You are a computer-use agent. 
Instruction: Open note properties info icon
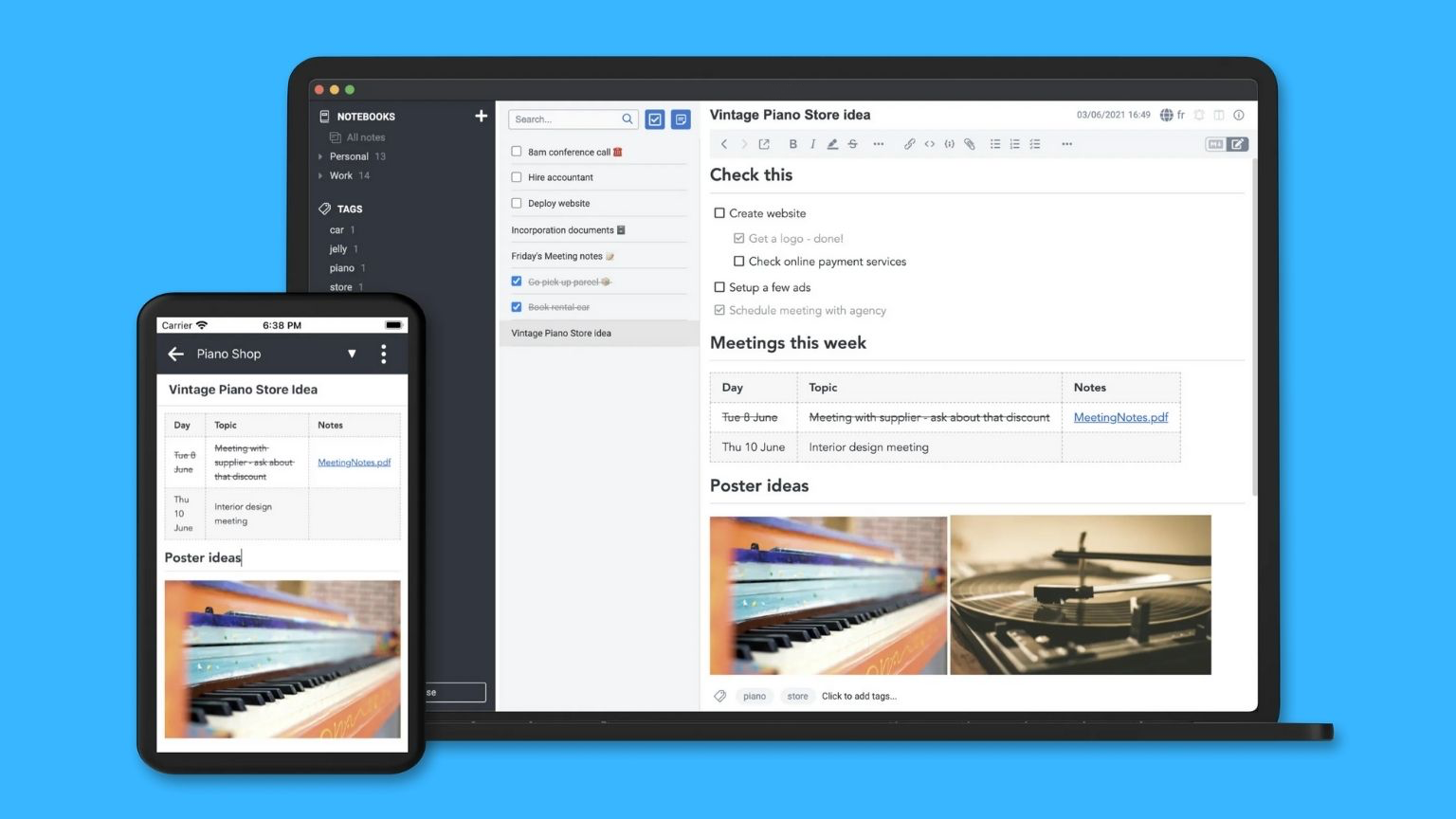[x=1239, y=115]
